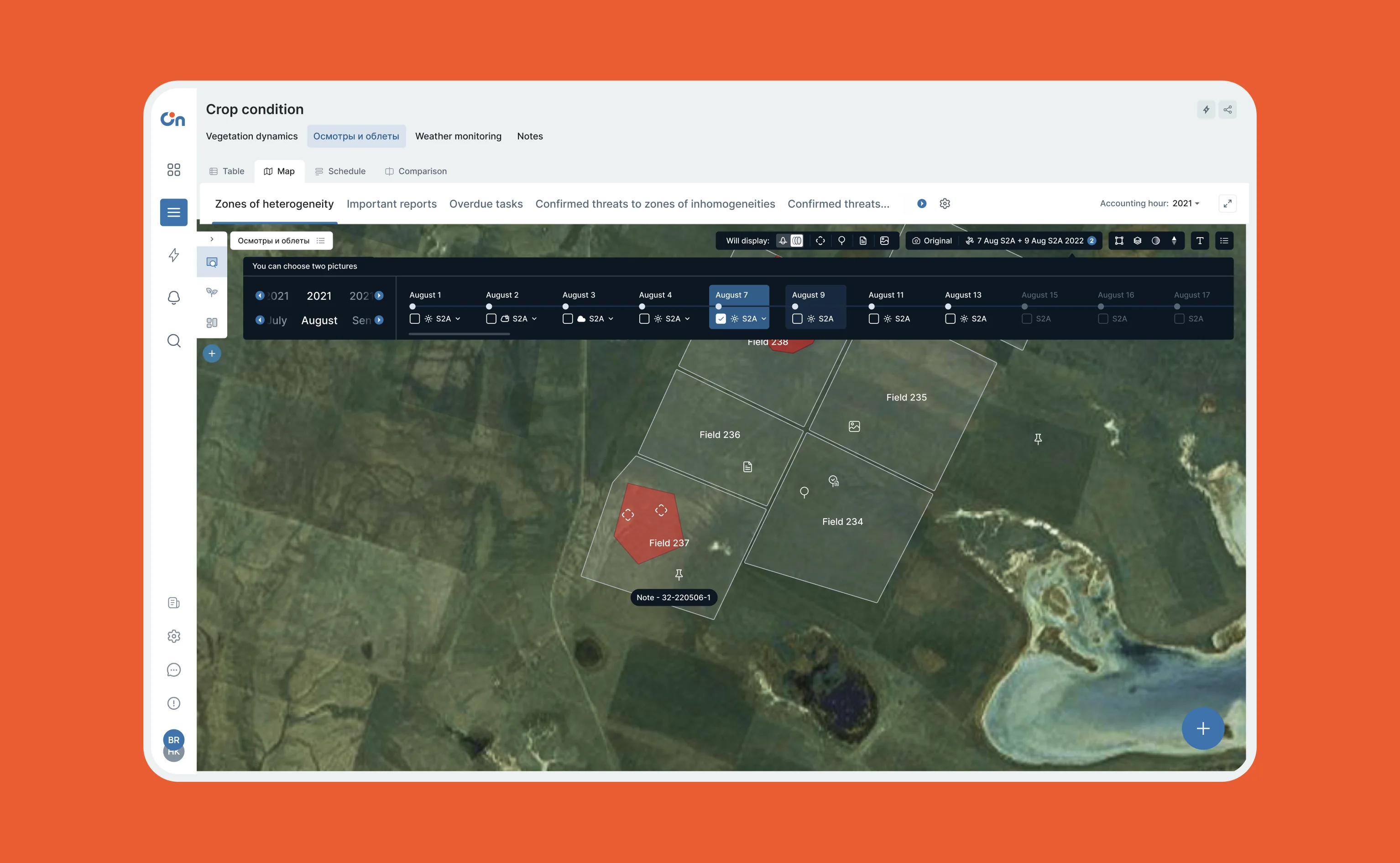Expand the August 3 S2A satellite dropdown
The height and width of the screenshot is (863, 1400).
point(611,319)
